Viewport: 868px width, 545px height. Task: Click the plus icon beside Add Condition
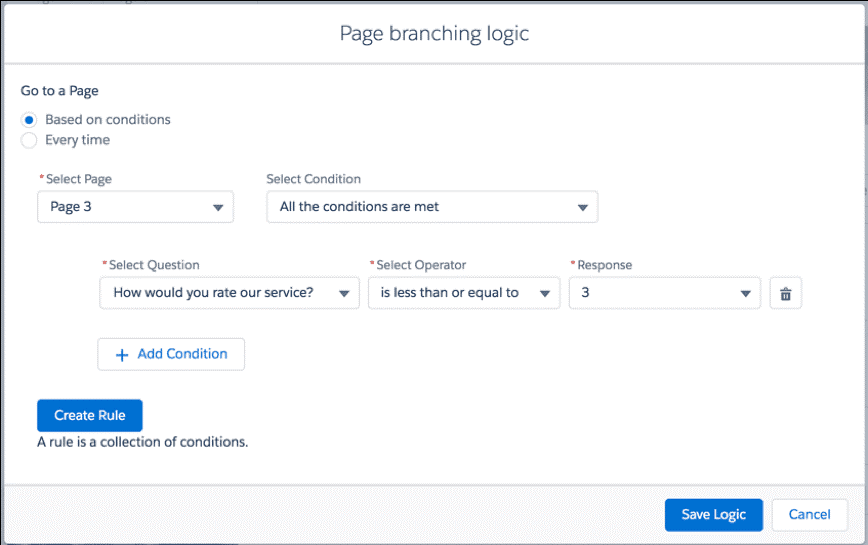pos(123,354)
